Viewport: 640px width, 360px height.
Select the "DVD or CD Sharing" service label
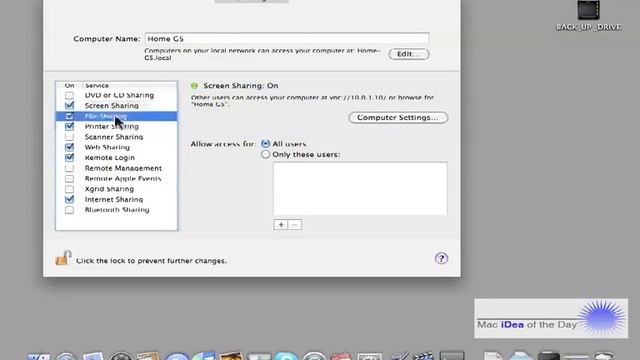[119, 95]
